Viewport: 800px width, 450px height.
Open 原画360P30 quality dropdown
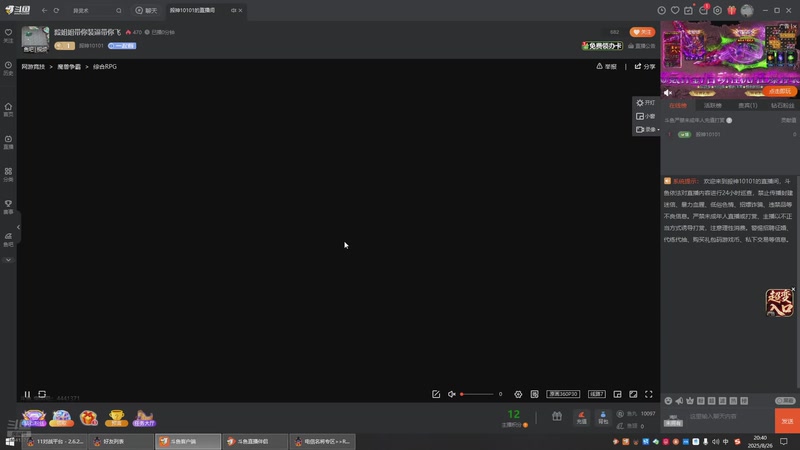pos(563,394)
